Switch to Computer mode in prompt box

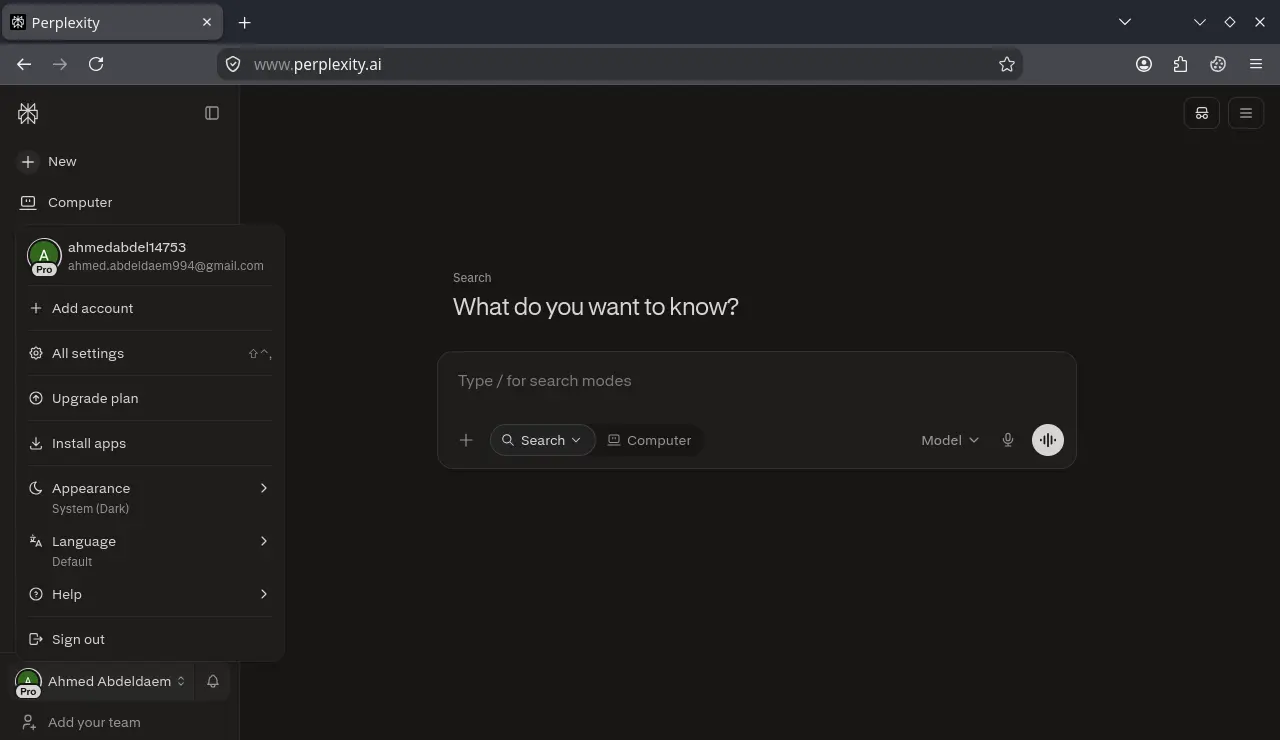coord(650,440)
